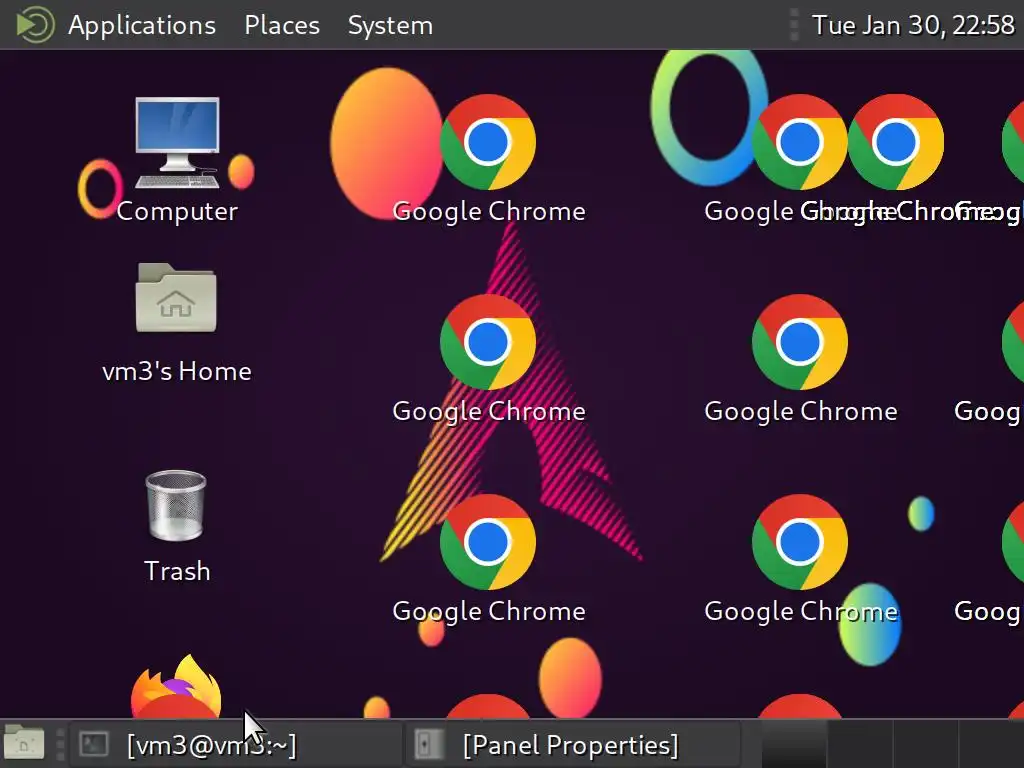Click the MATE logo on the top panel
The height and width of the screenshot is (768, 1024).
pyautogui.click(x=35, y=25)
